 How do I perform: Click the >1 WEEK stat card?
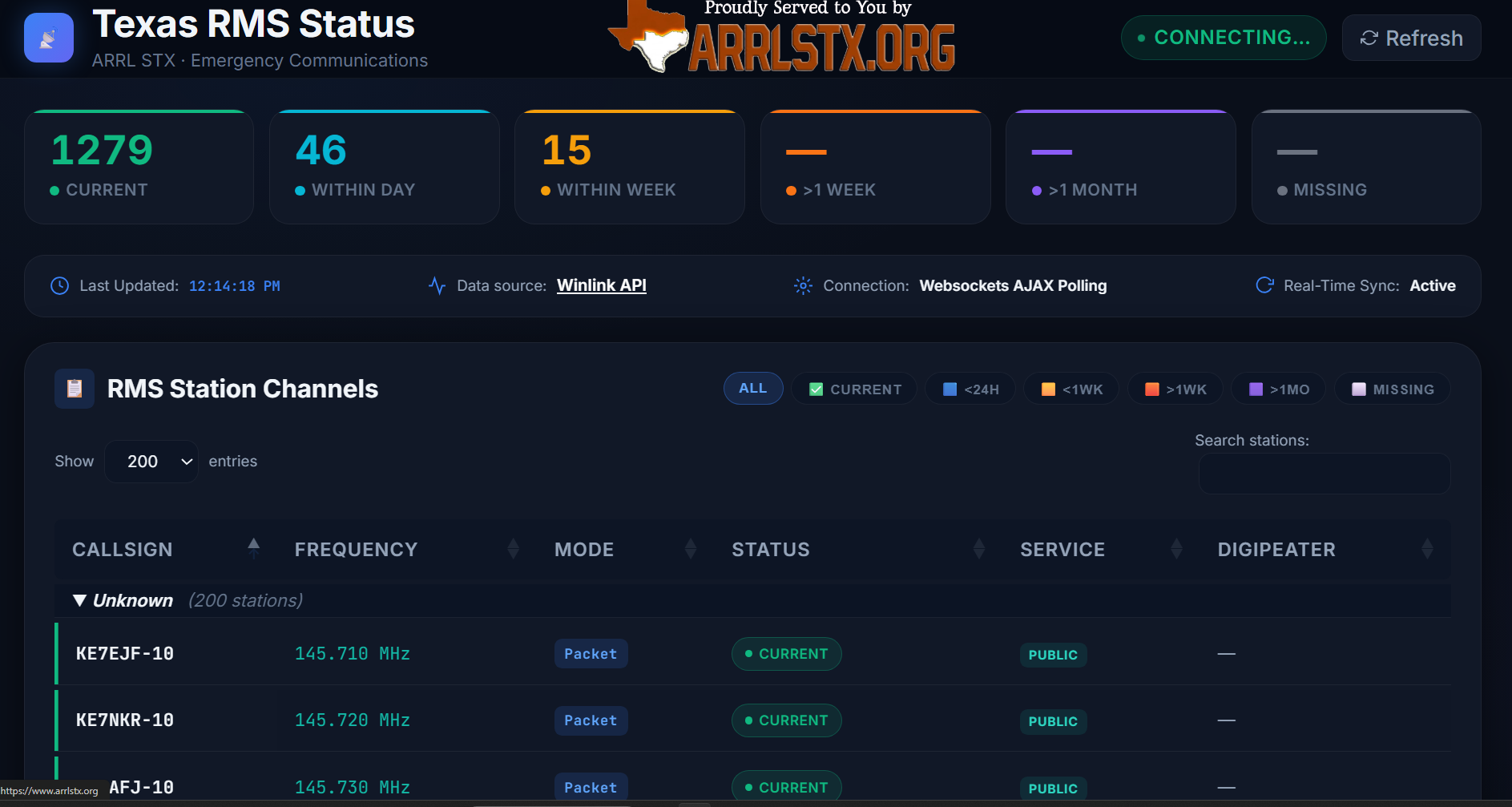pyautogui.click(x=876, y=167)
